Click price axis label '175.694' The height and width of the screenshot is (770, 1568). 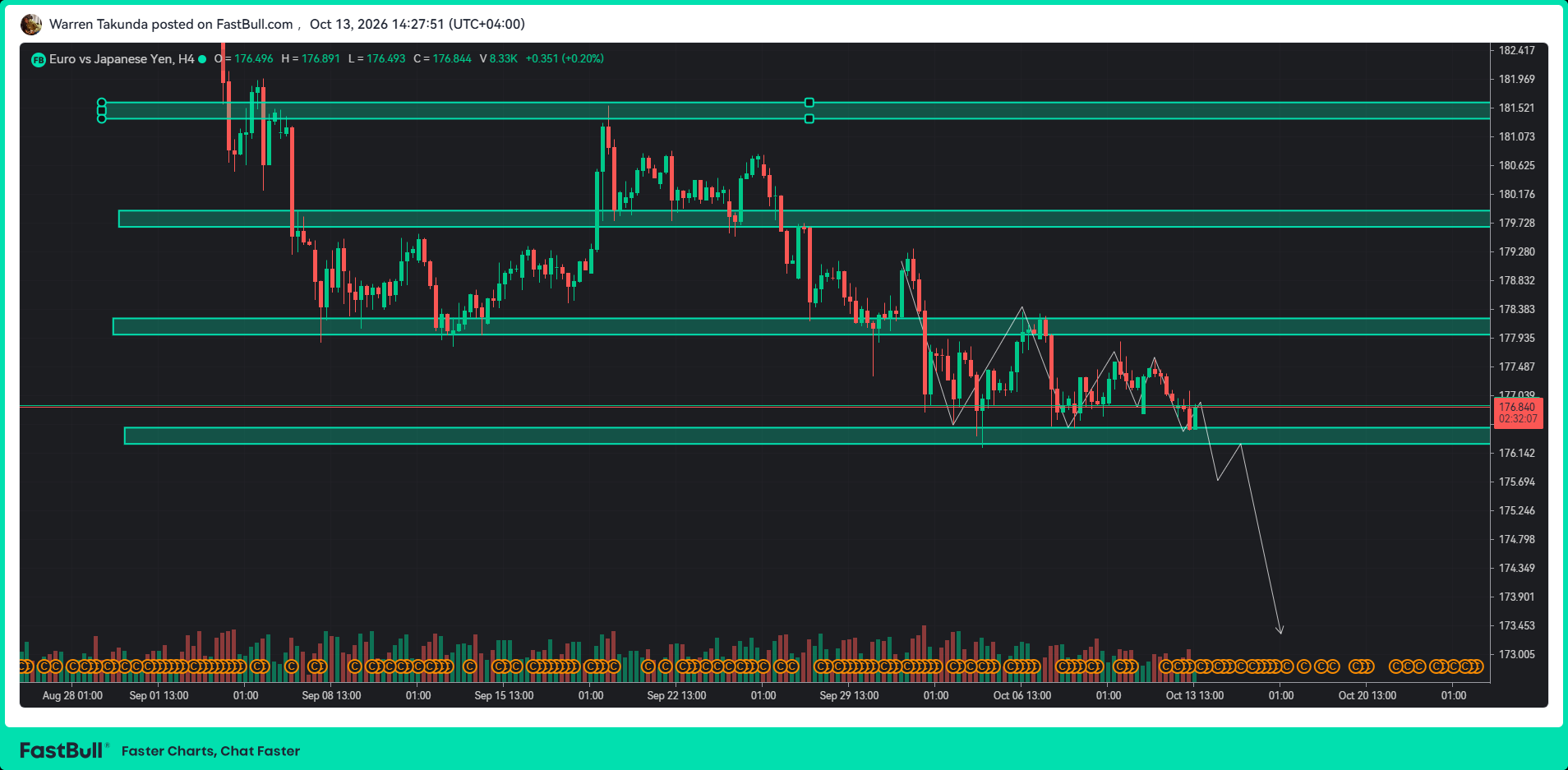[x=1517, y=482]
